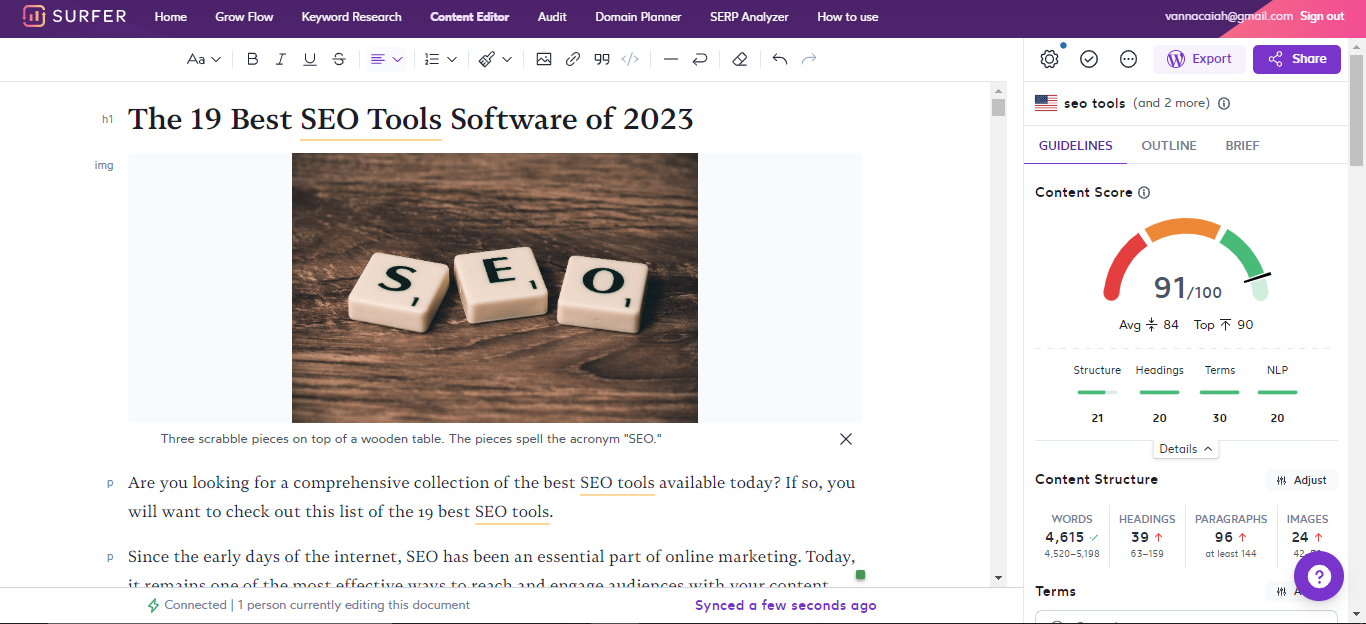Insert a blockquote
This screenshot has height=624, width=1366.
coord(602,59)
